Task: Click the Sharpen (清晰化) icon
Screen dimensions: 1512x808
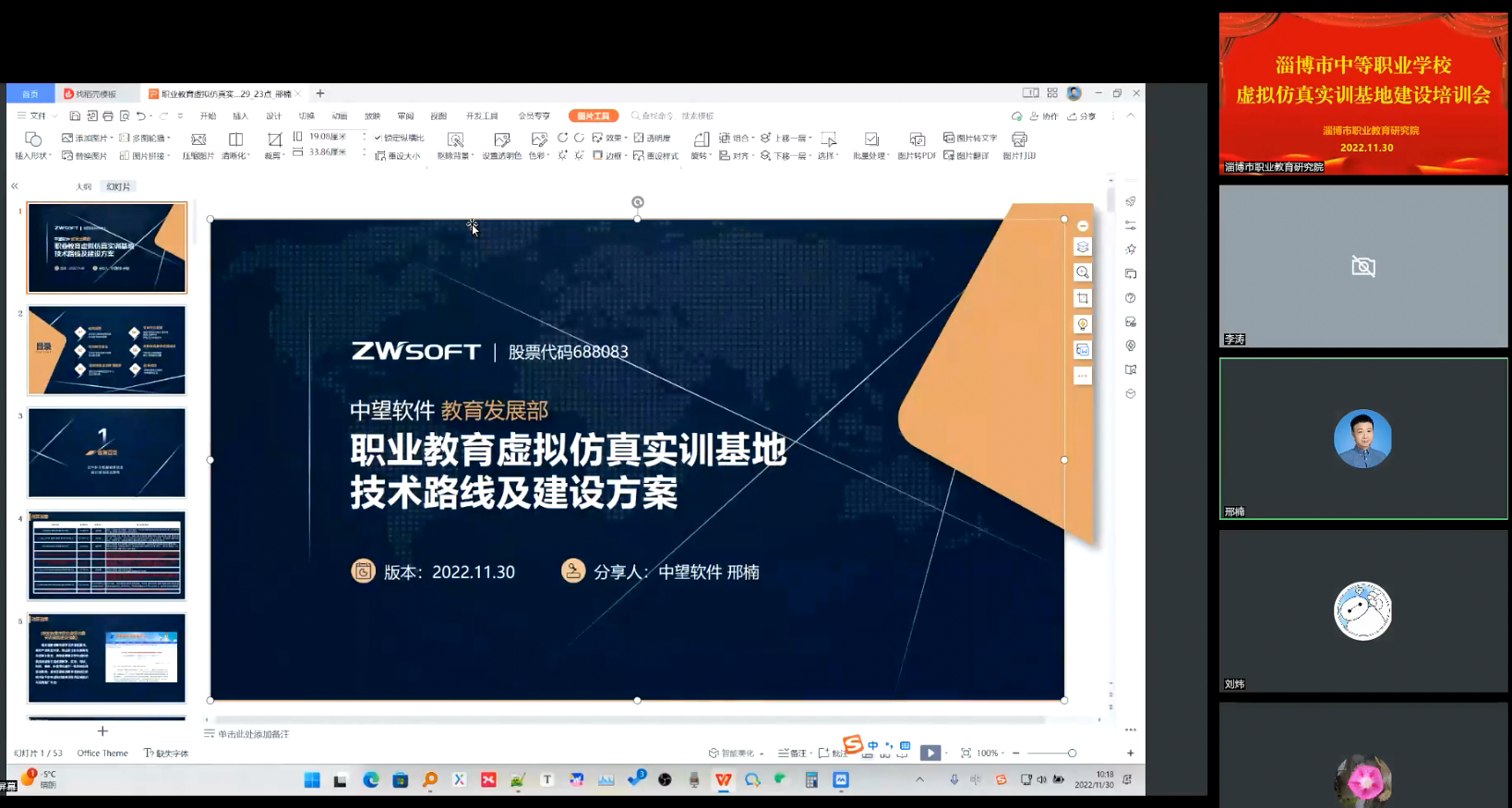Action: point(235,139)
